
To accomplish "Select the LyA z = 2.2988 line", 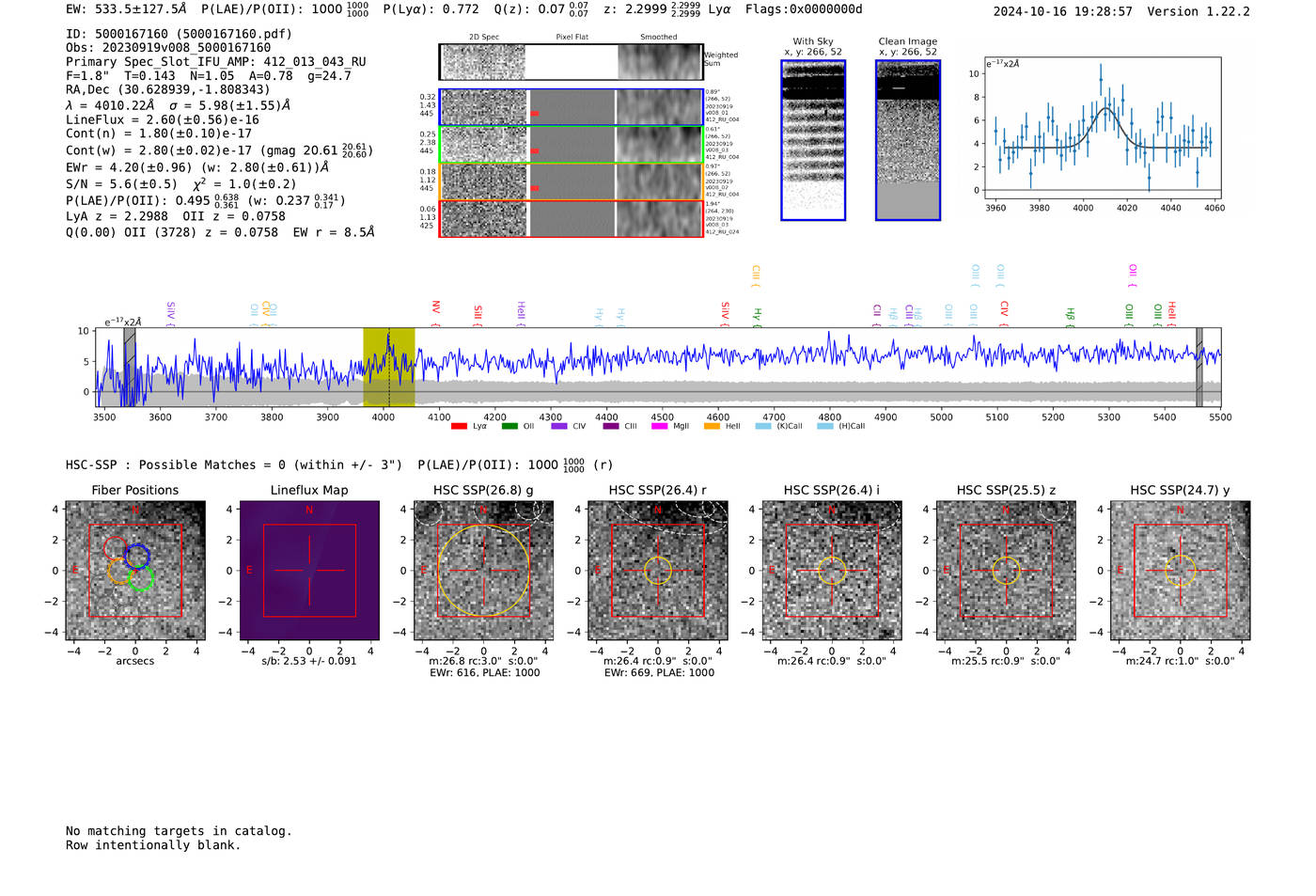I will pos(176,216).
